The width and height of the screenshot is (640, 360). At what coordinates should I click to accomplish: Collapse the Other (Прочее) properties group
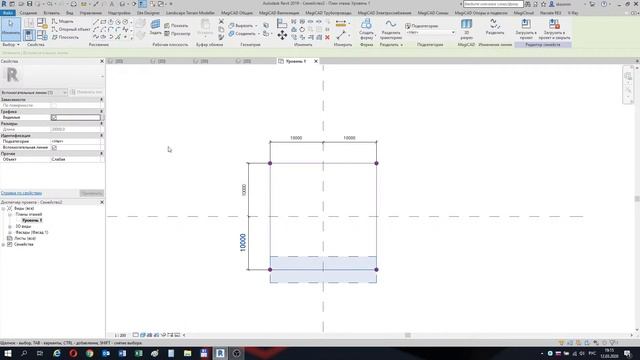(x=101, y=153)
